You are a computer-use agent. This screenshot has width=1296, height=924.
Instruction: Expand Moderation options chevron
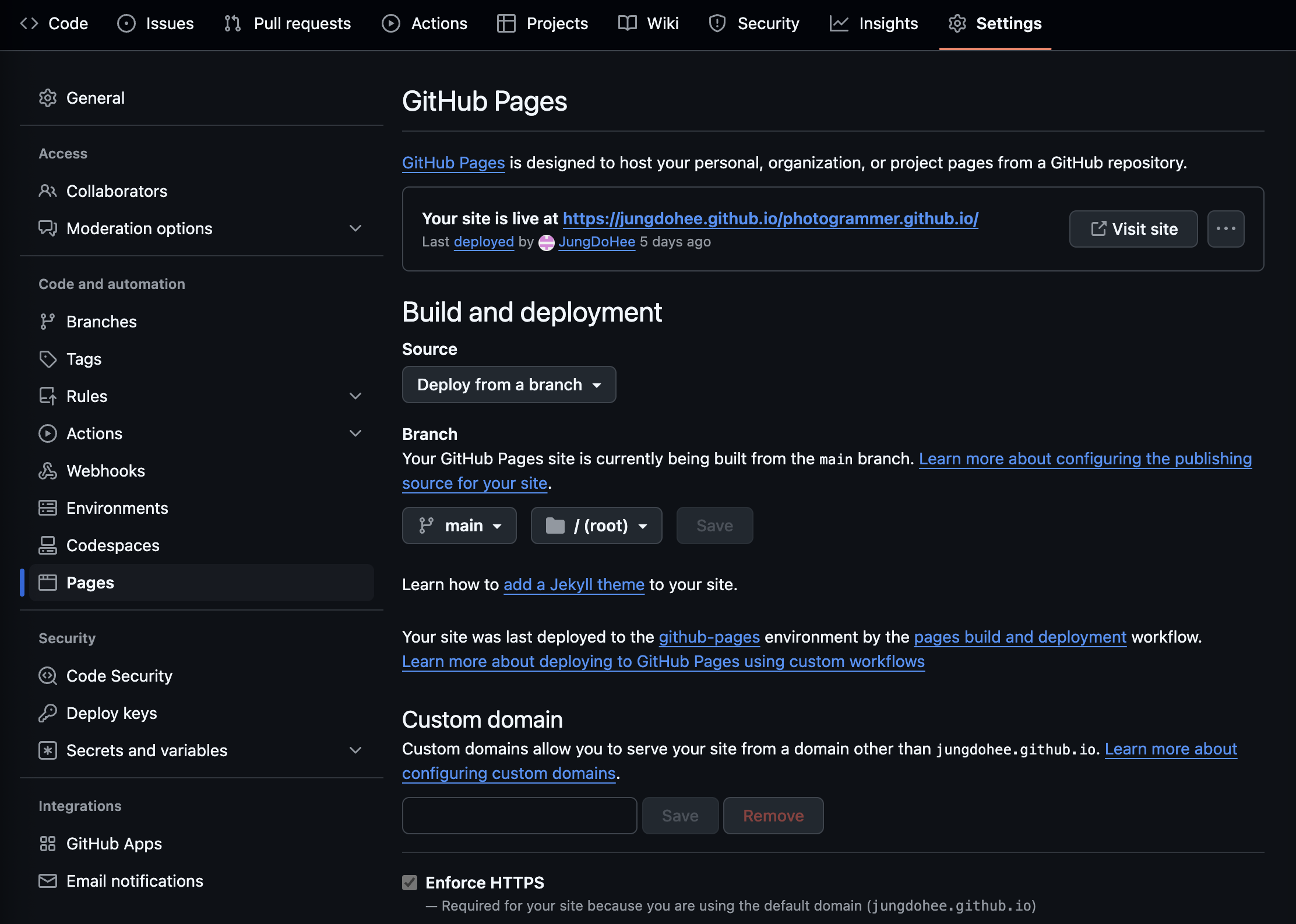355,228
